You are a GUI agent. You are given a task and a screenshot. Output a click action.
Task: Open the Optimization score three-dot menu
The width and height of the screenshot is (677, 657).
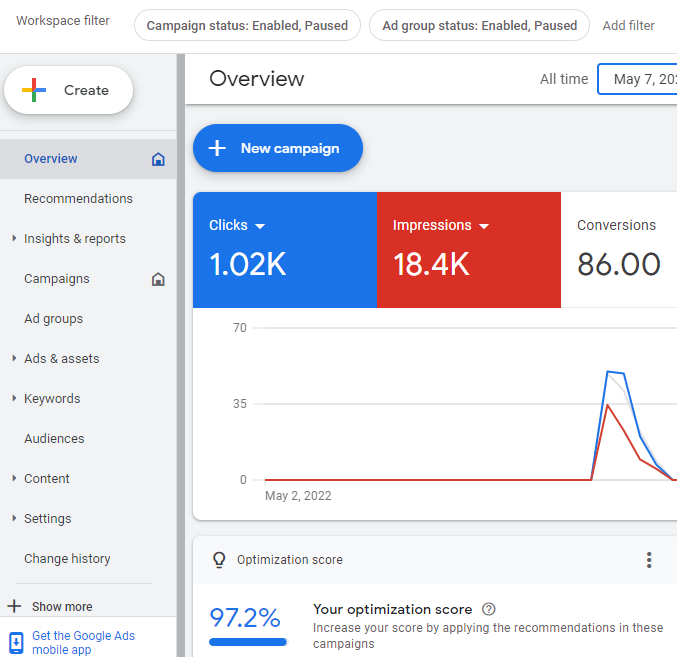[649, 560]
